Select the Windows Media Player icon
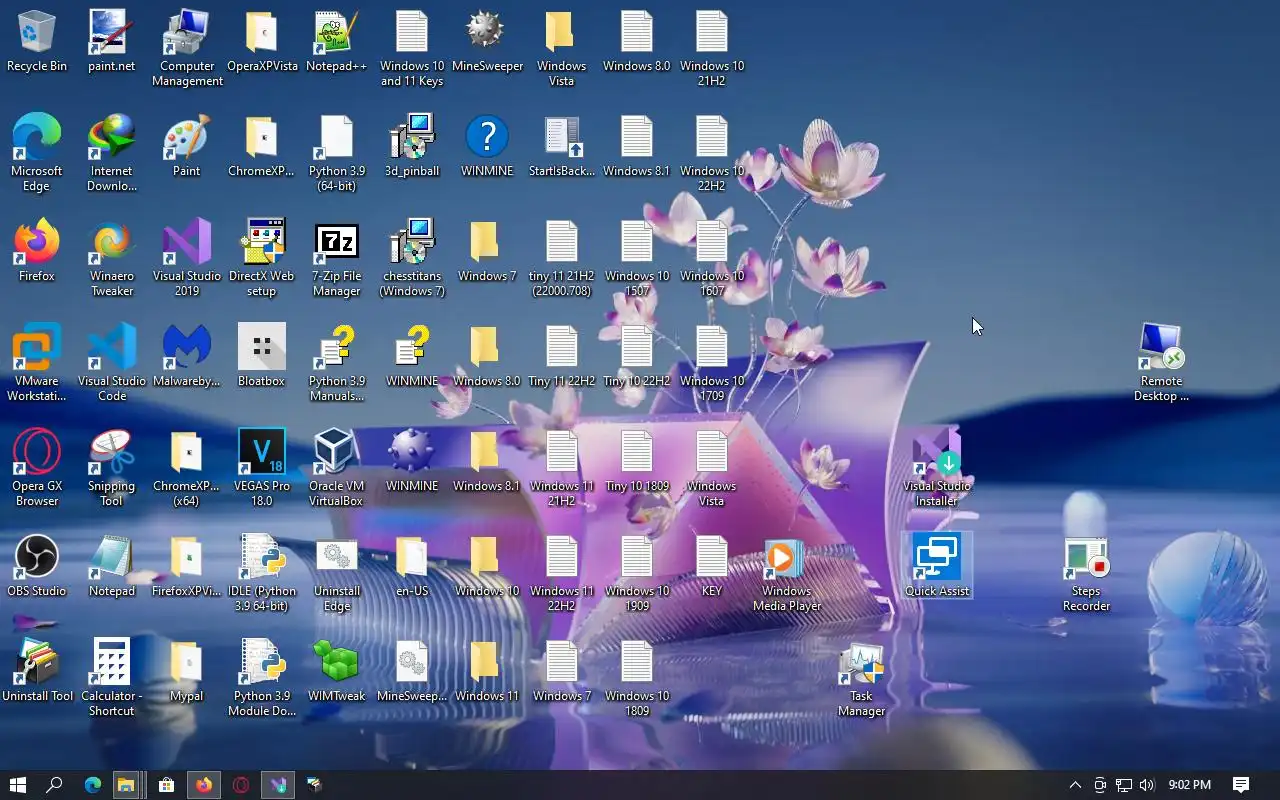 [787, 573]
